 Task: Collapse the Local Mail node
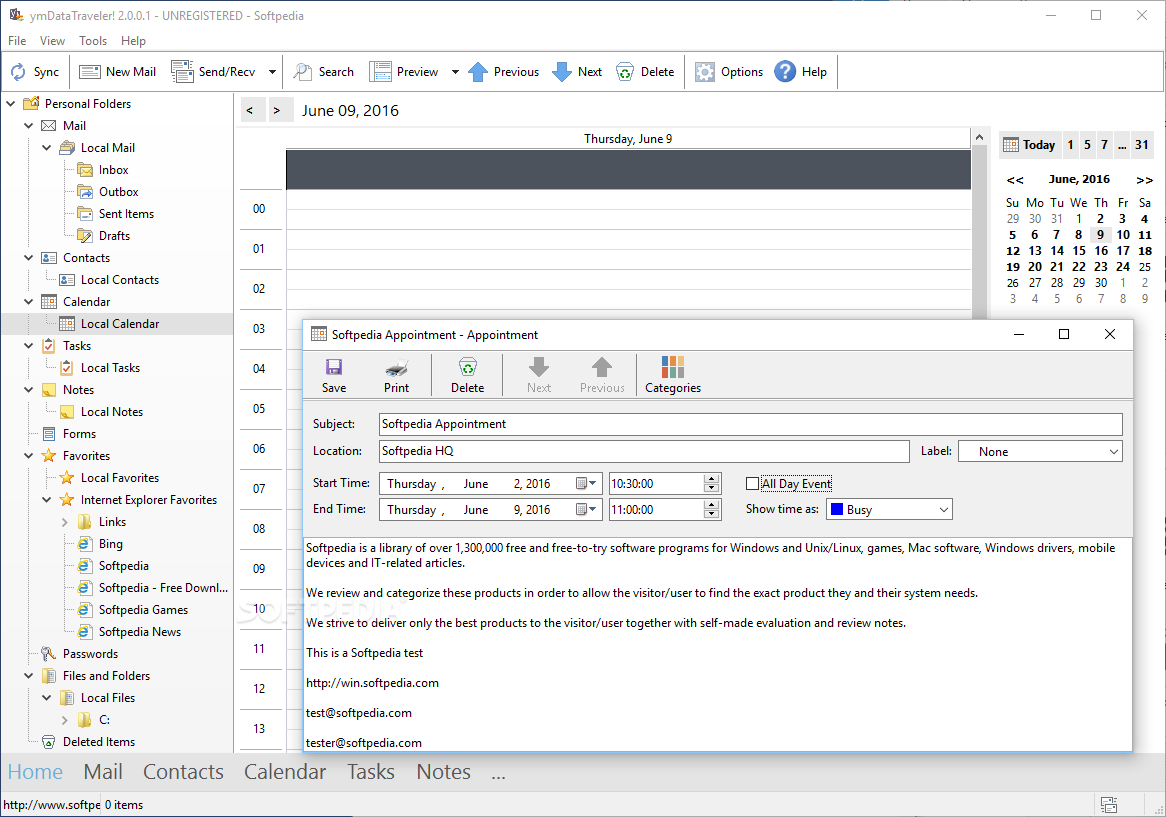click(47, 148)
